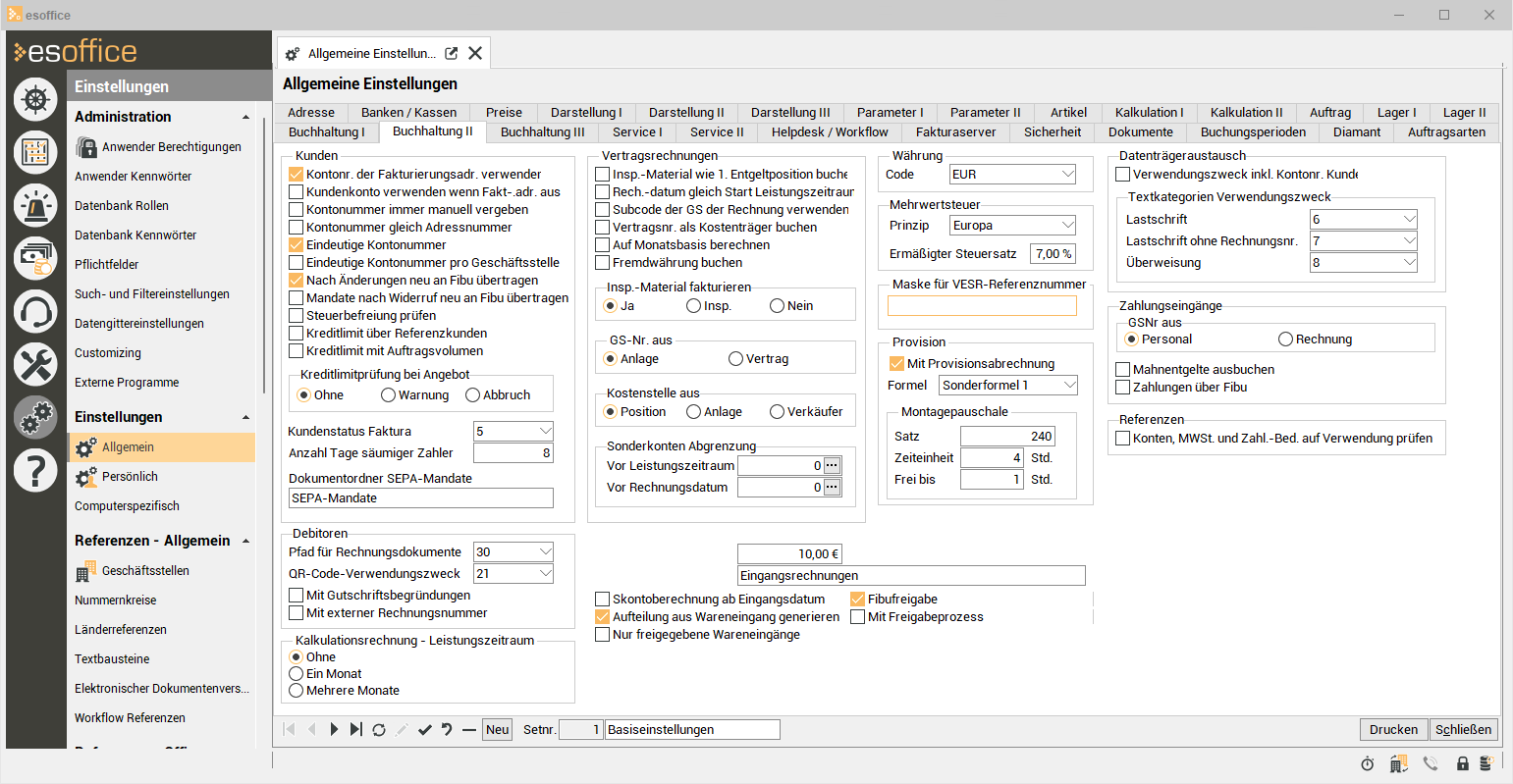Click the Anwender Berechtigungen padlock icon
This screenshot has width=1513, height=784.
click(85, 147)
